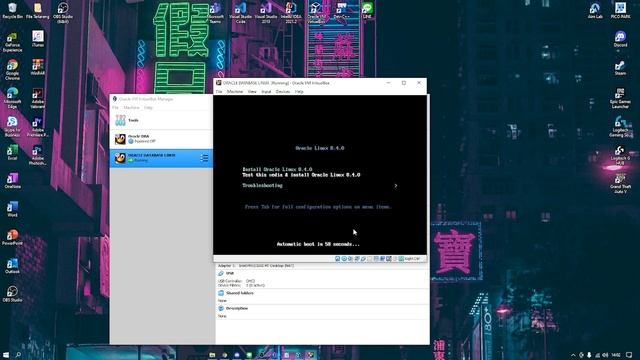Launch Skype for Business from the desktop
Screen dimensions: 640x360
click(x=12, y=127)
